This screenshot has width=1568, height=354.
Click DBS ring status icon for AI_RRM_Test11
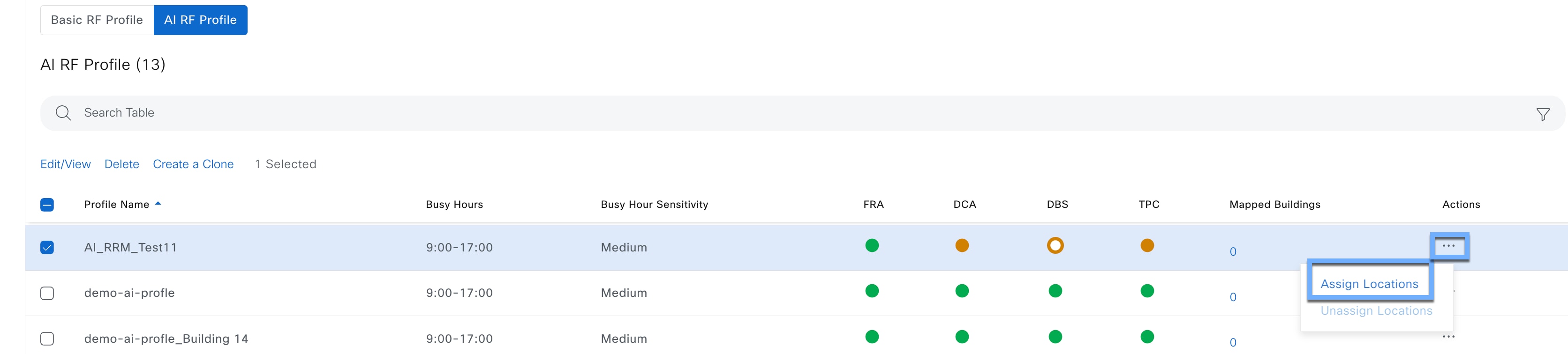coord(1055,246)
